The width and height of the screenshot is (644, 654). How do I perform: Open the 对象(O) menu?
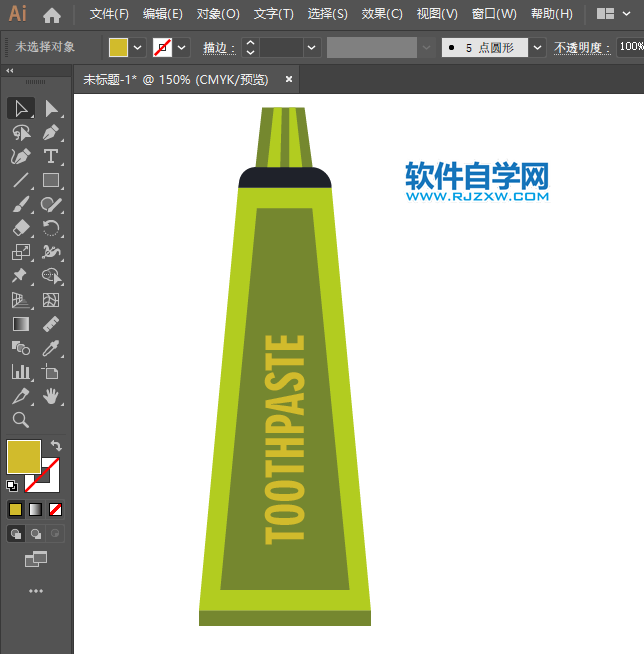[218, 14]
